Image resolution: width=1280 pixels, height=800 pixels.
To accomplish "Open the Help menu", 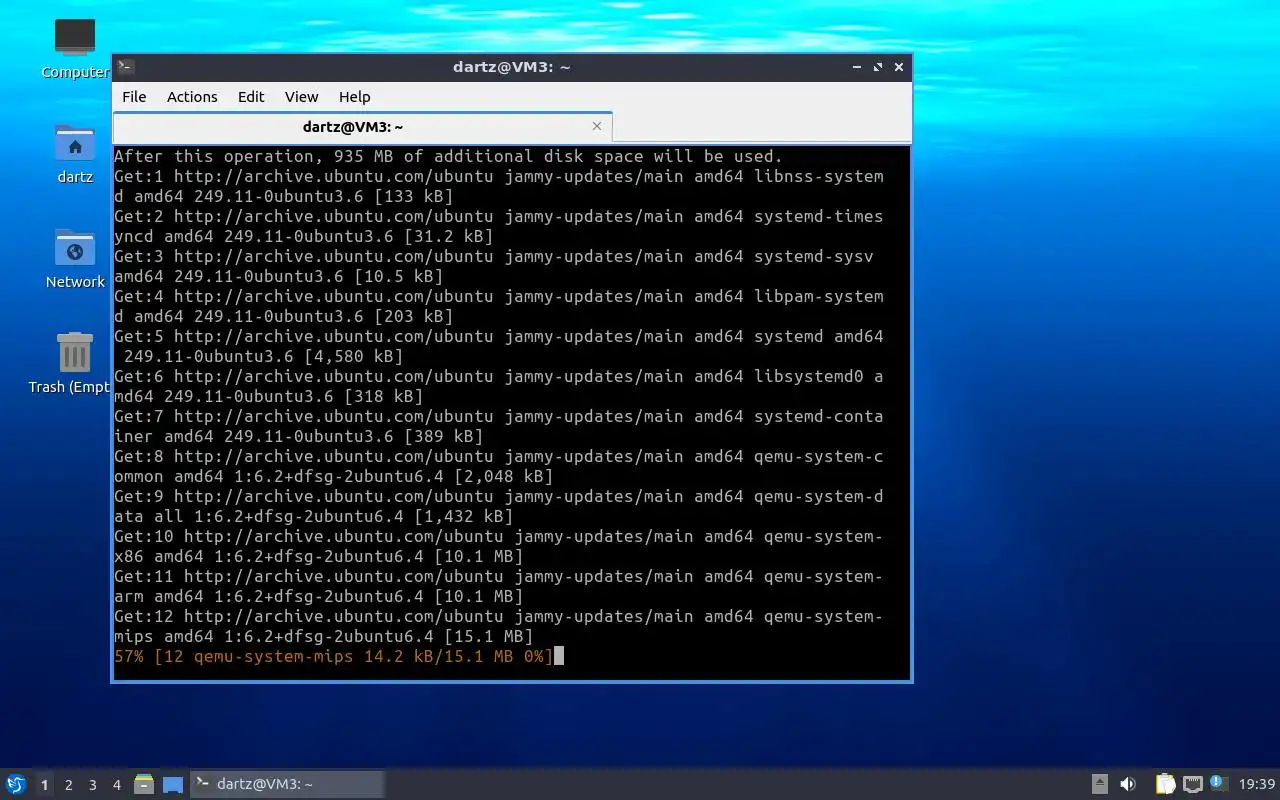I will click(354, 97).
